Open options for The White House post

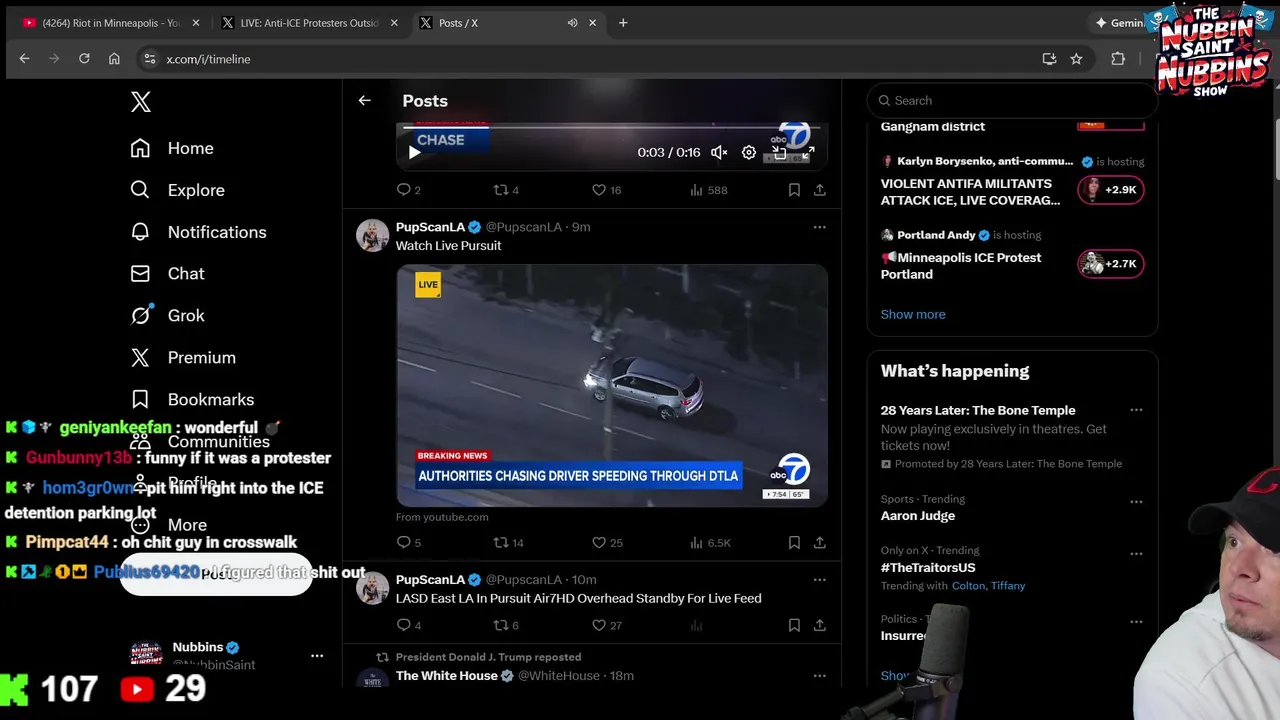(820, 676)
